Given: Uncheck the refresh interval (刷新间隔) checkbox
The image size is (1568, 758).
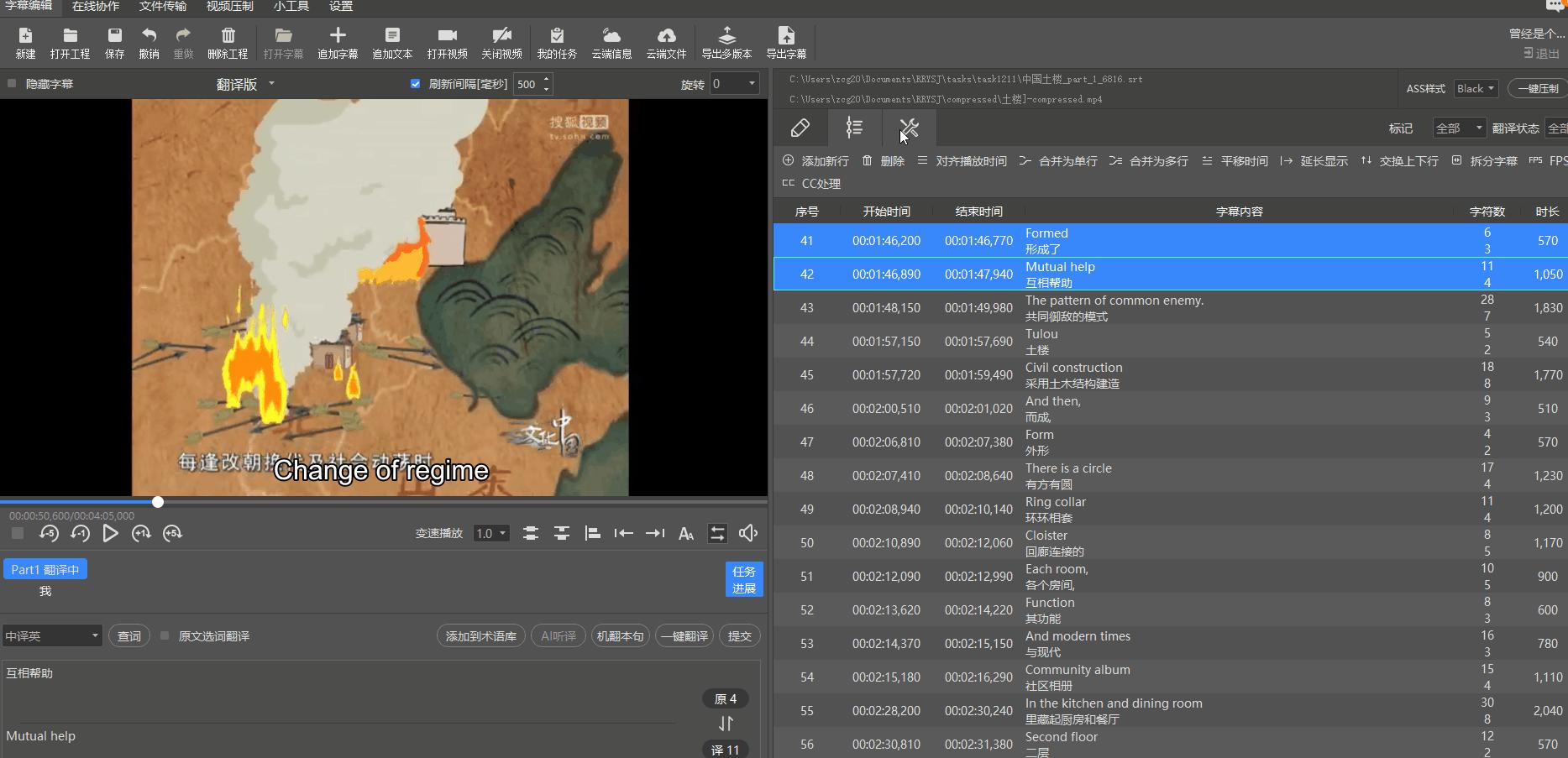Looking at the screenshot, I should 415,84.
